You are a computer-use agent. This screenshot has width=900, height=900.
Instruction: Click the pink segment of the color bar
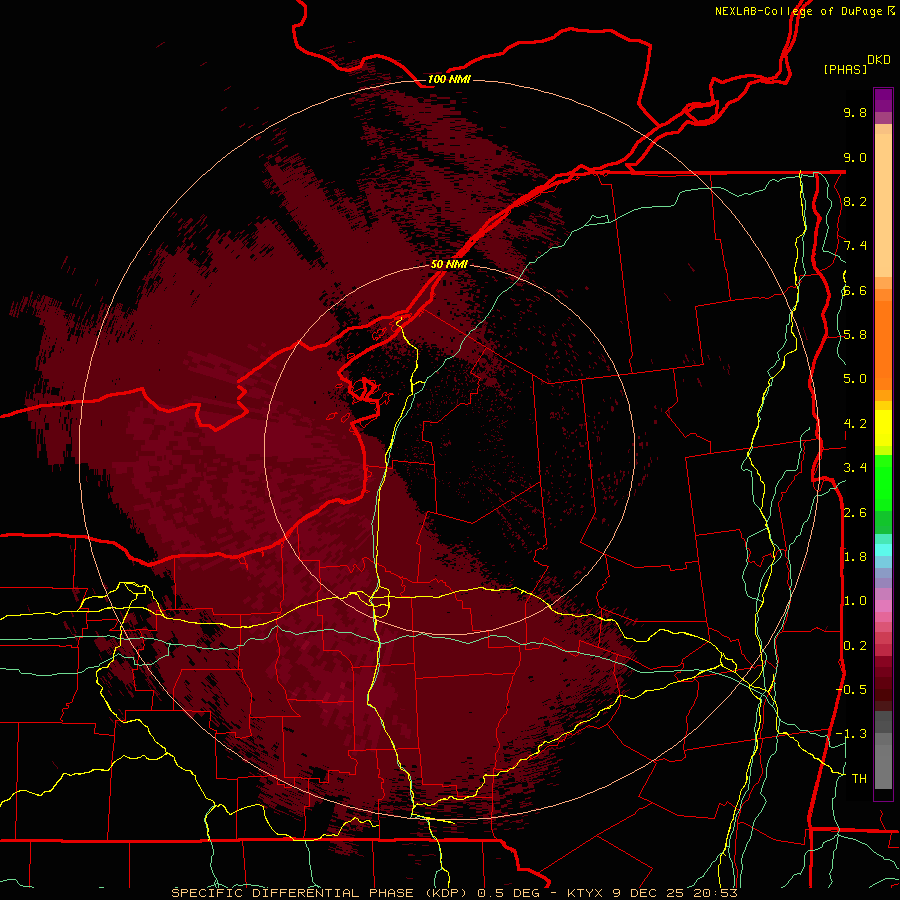pyautogui.click(x=883, y=606)
